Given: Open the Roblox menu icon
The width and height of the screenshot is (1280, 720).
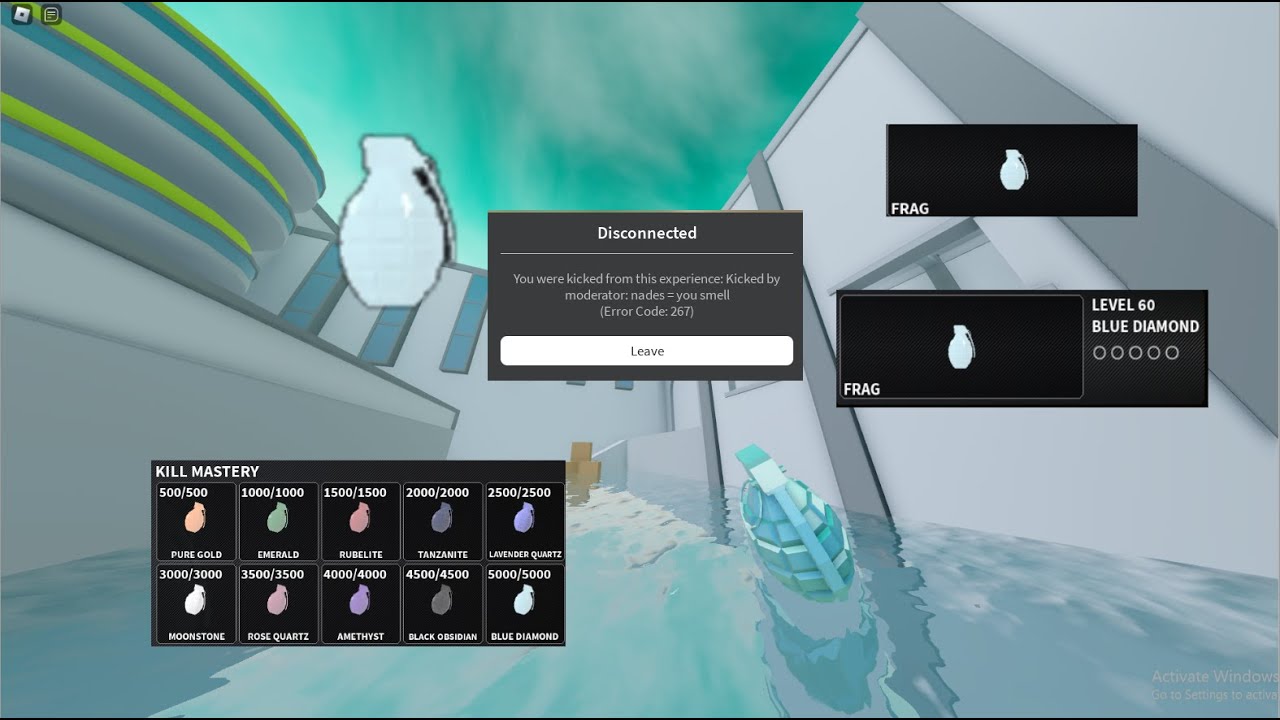Looking at the screenshot, I should coord(22,14).
